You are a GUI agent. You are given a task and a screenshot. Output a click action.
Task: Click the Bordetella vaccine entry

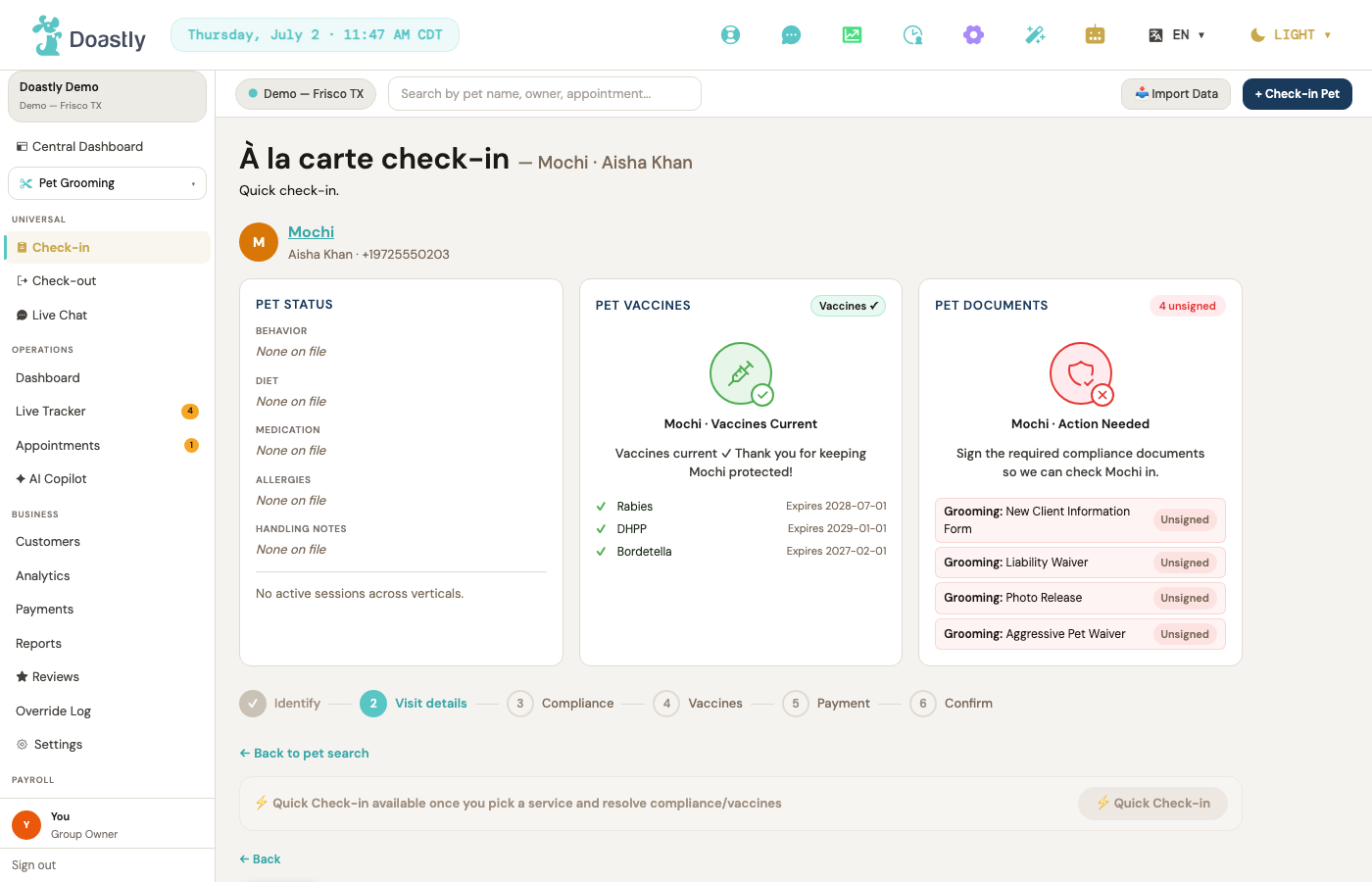click(741, 552)
